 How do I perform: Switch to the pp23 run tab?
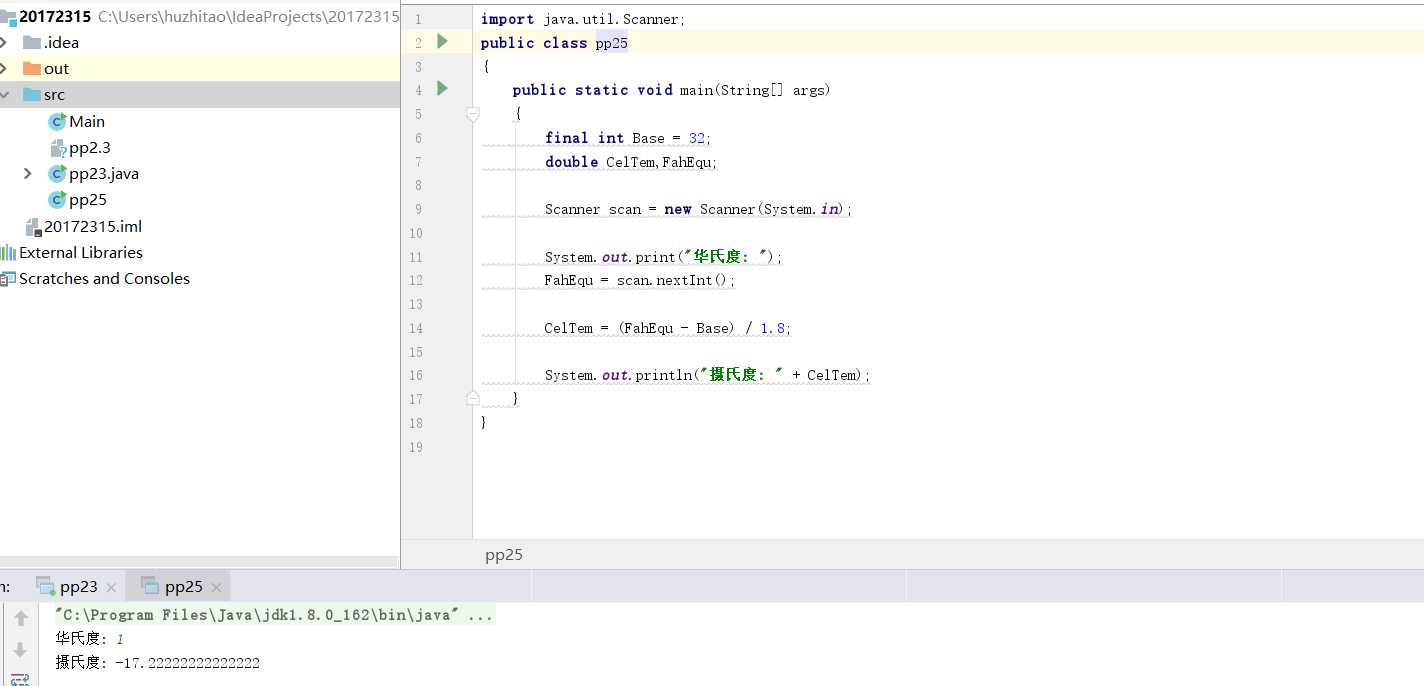click(x=79, y=587)
